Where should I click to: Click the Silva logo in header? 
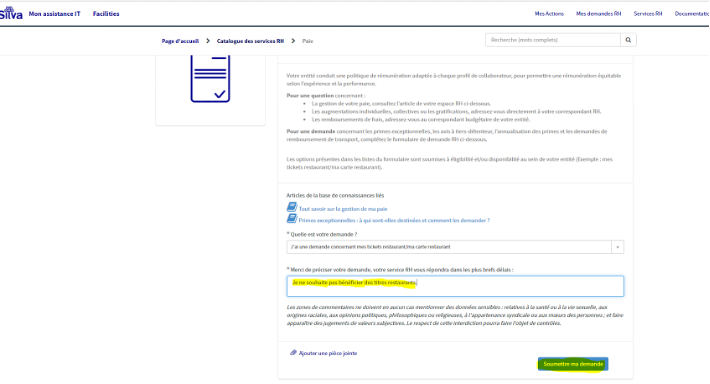click(11, 13)
